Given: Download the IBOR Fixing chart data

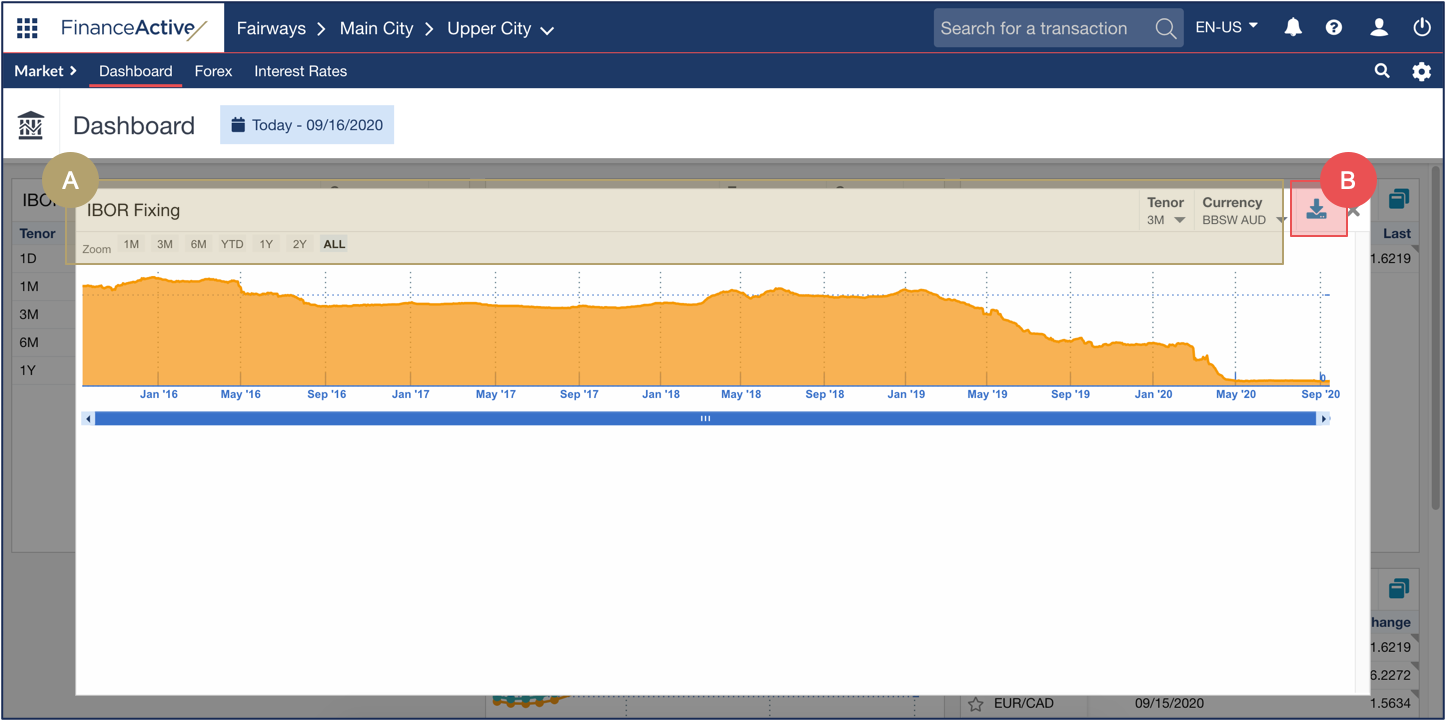Looking at the screenshot, I should pos(1318,210).
